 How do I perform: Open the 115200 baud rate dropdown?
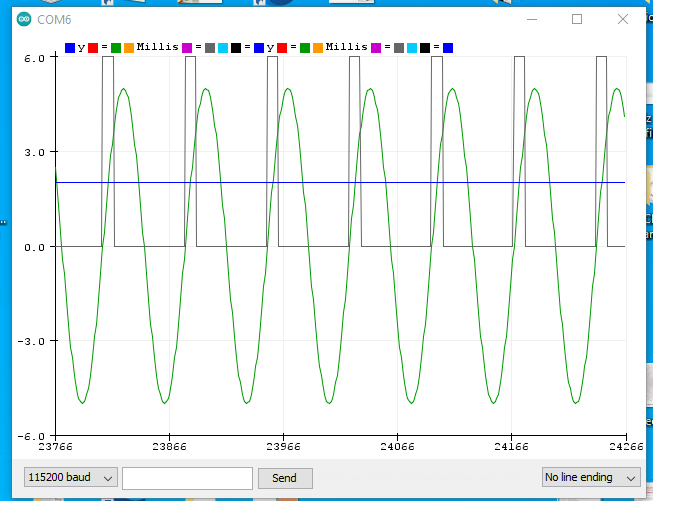tap(72, 478)
